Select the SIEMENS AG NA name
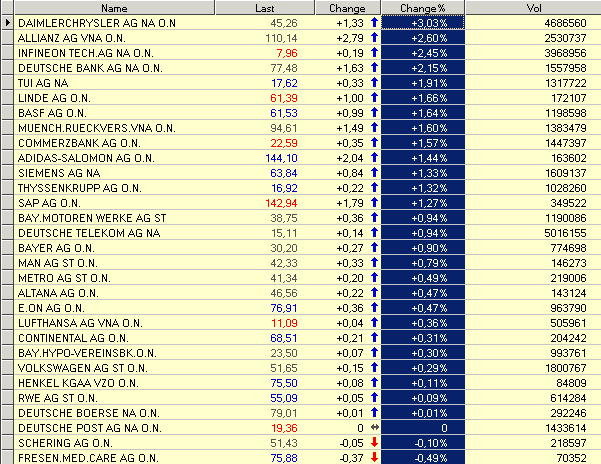Image resolution: width=601 pixels, height=464 pixels. [x=59, y=173]
